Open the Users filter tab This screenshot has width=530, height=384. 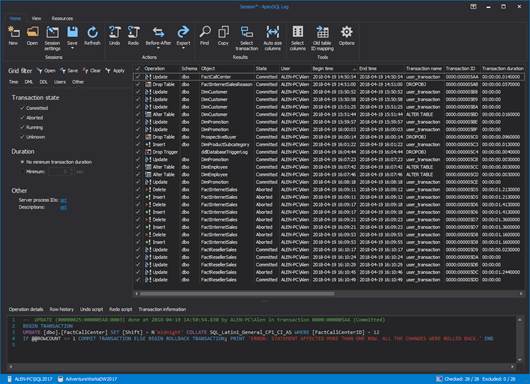(60, 82)
